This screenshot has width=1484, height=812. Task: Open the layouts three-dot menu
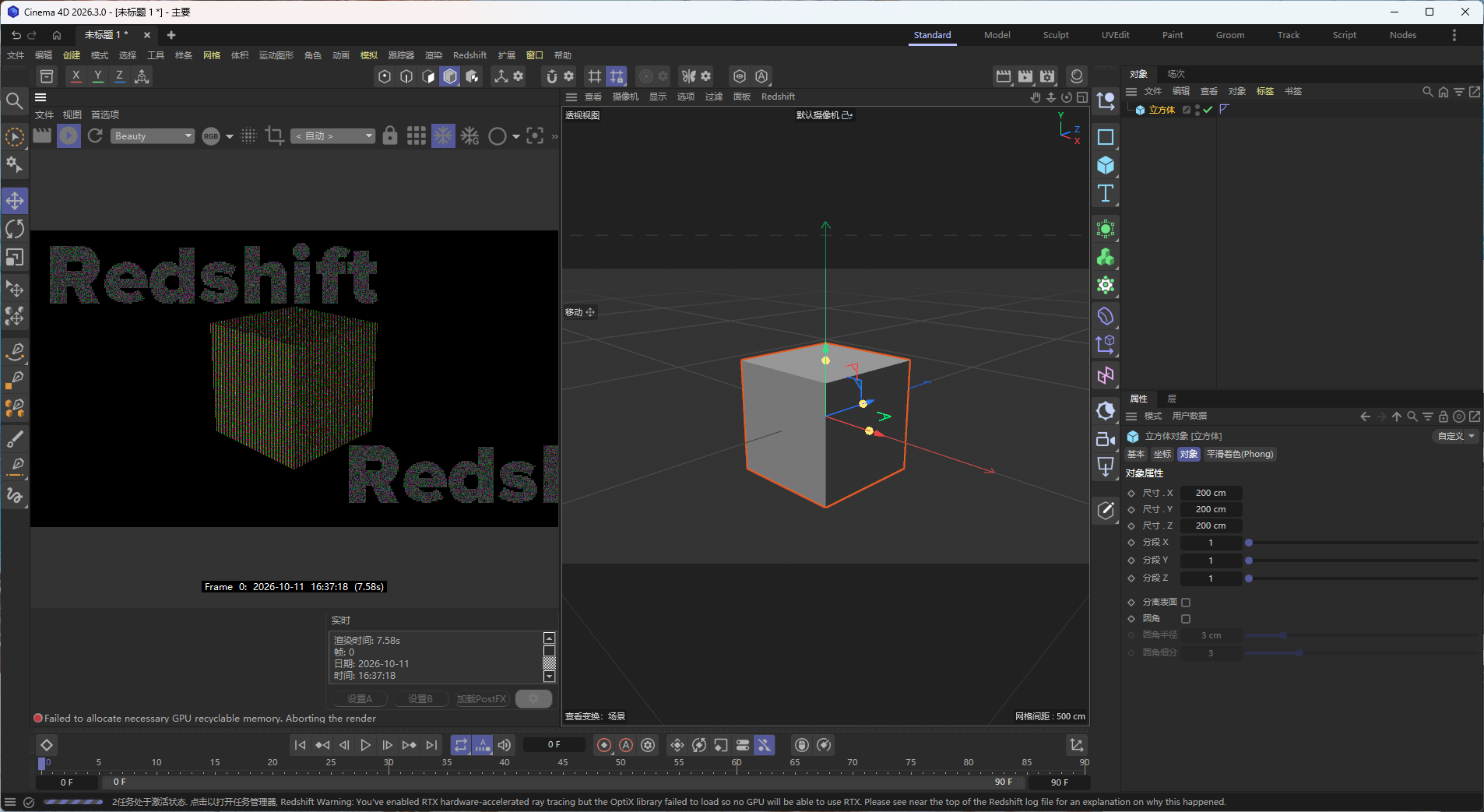1454,35
